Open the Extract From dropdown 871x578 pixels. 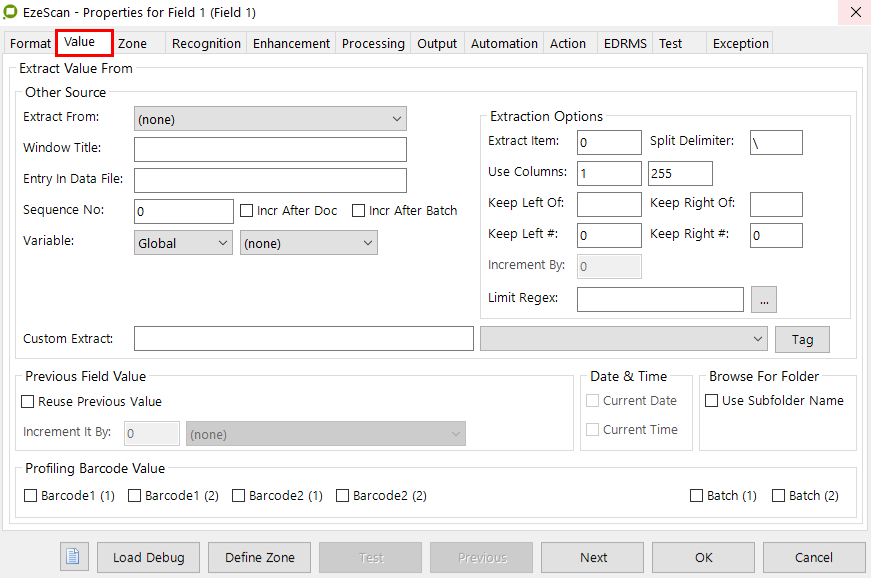coord(270,119)
